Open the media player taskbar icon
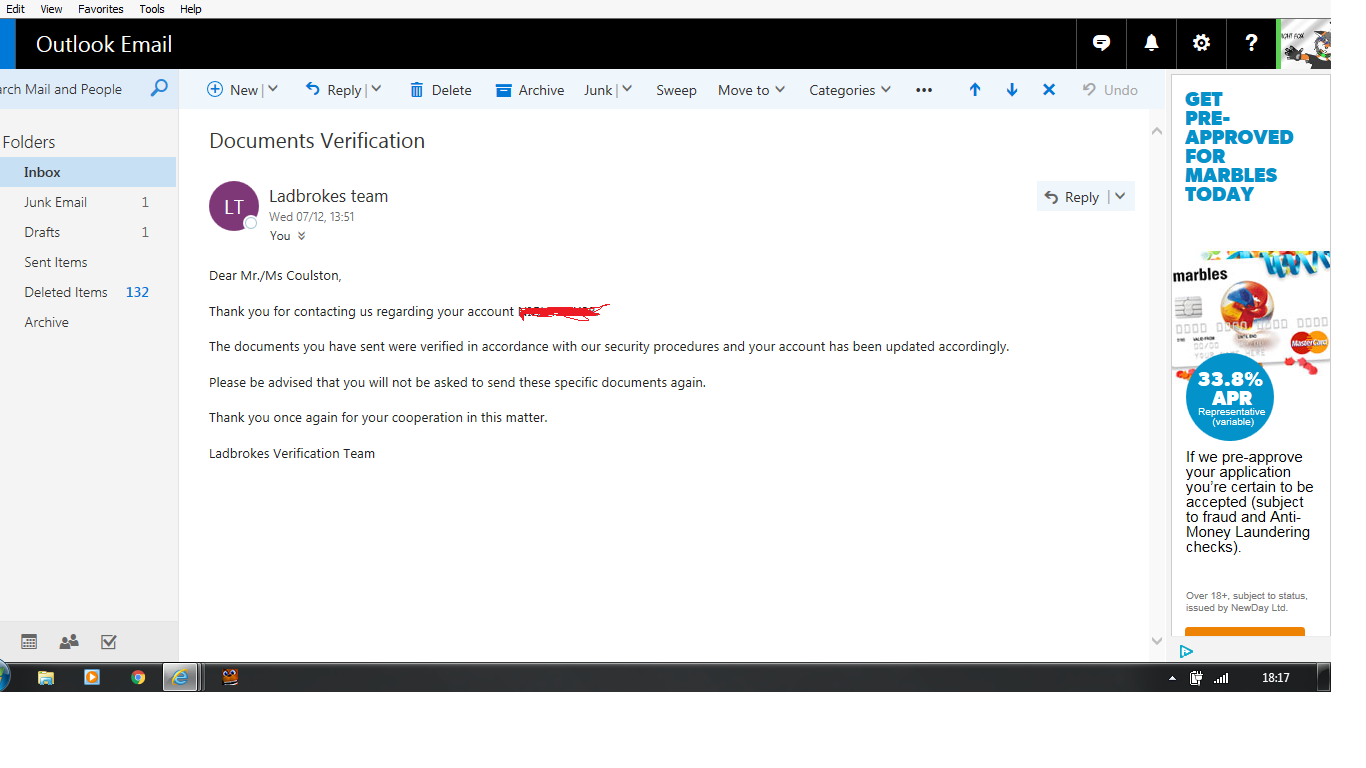Image resolution: width=1366 pixels, height=768 pixels. point(92,677)
